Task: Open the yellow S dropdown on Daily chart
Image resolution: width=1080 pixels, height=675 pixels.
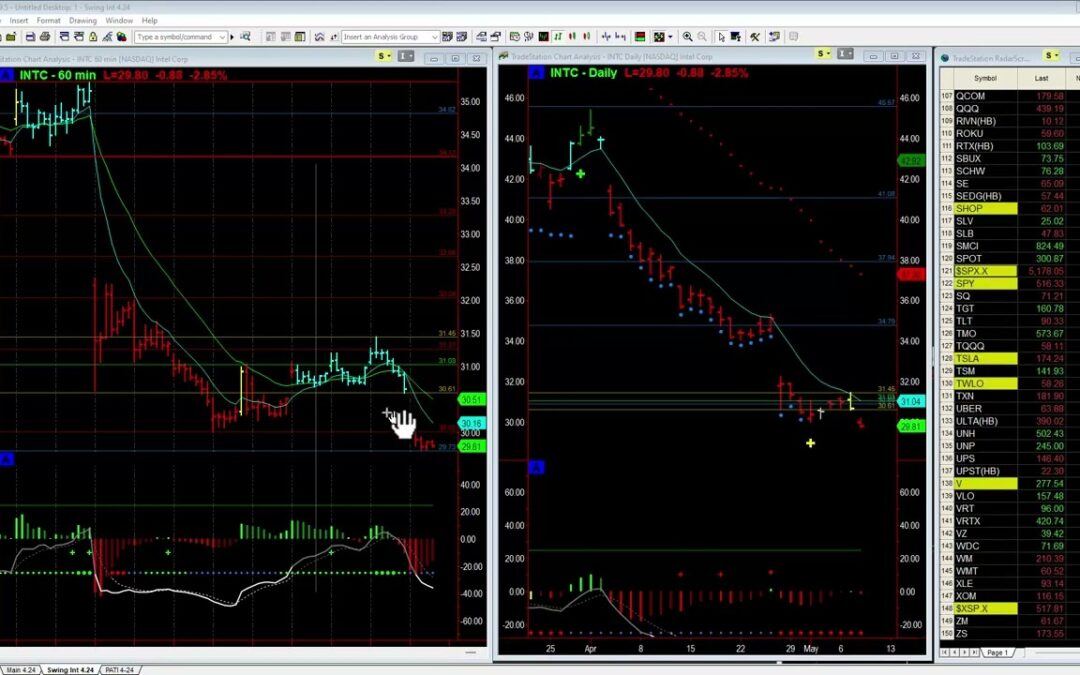Action: [823, 54]
